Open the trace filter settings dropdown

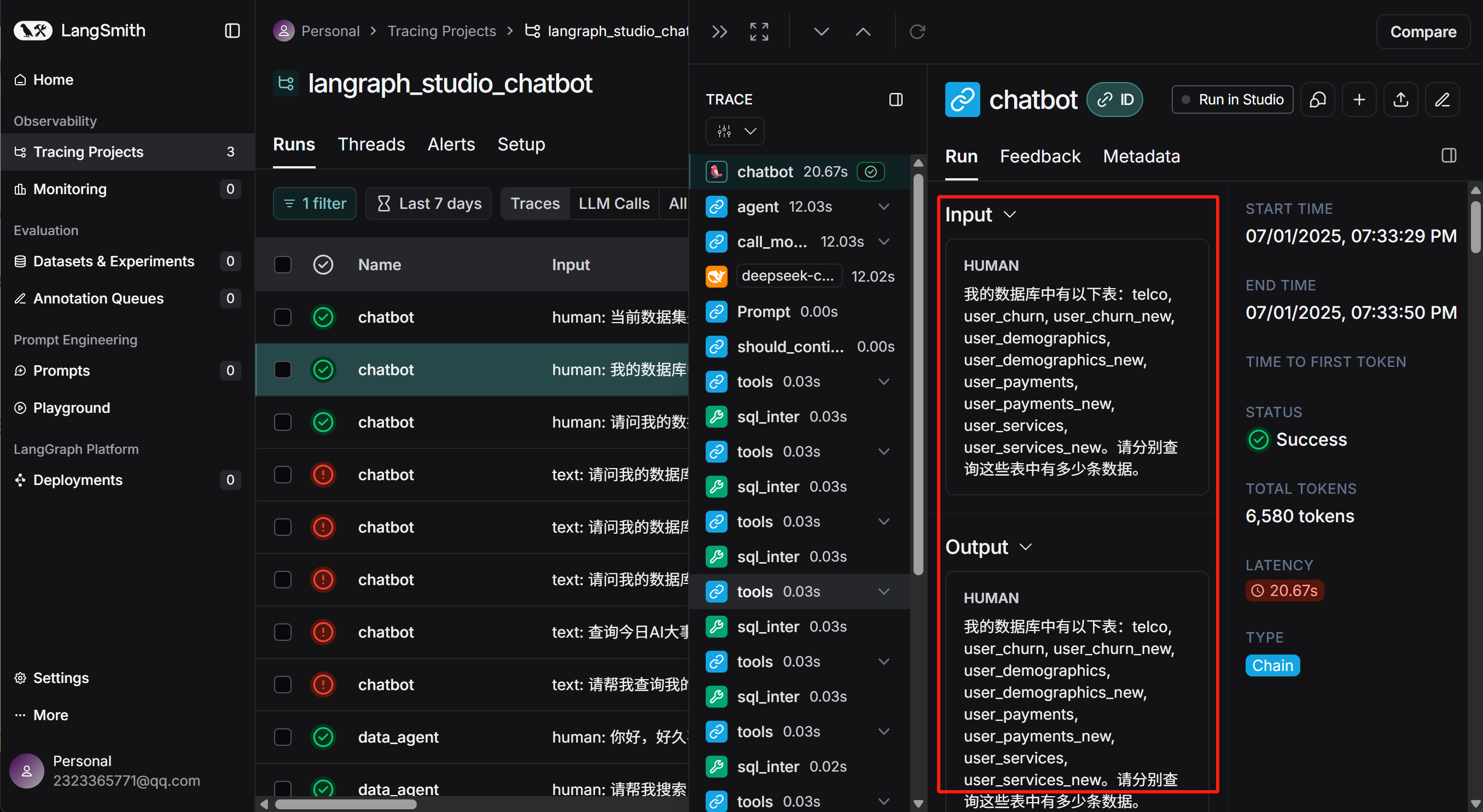pyautogui.click(x=735, y=131)
